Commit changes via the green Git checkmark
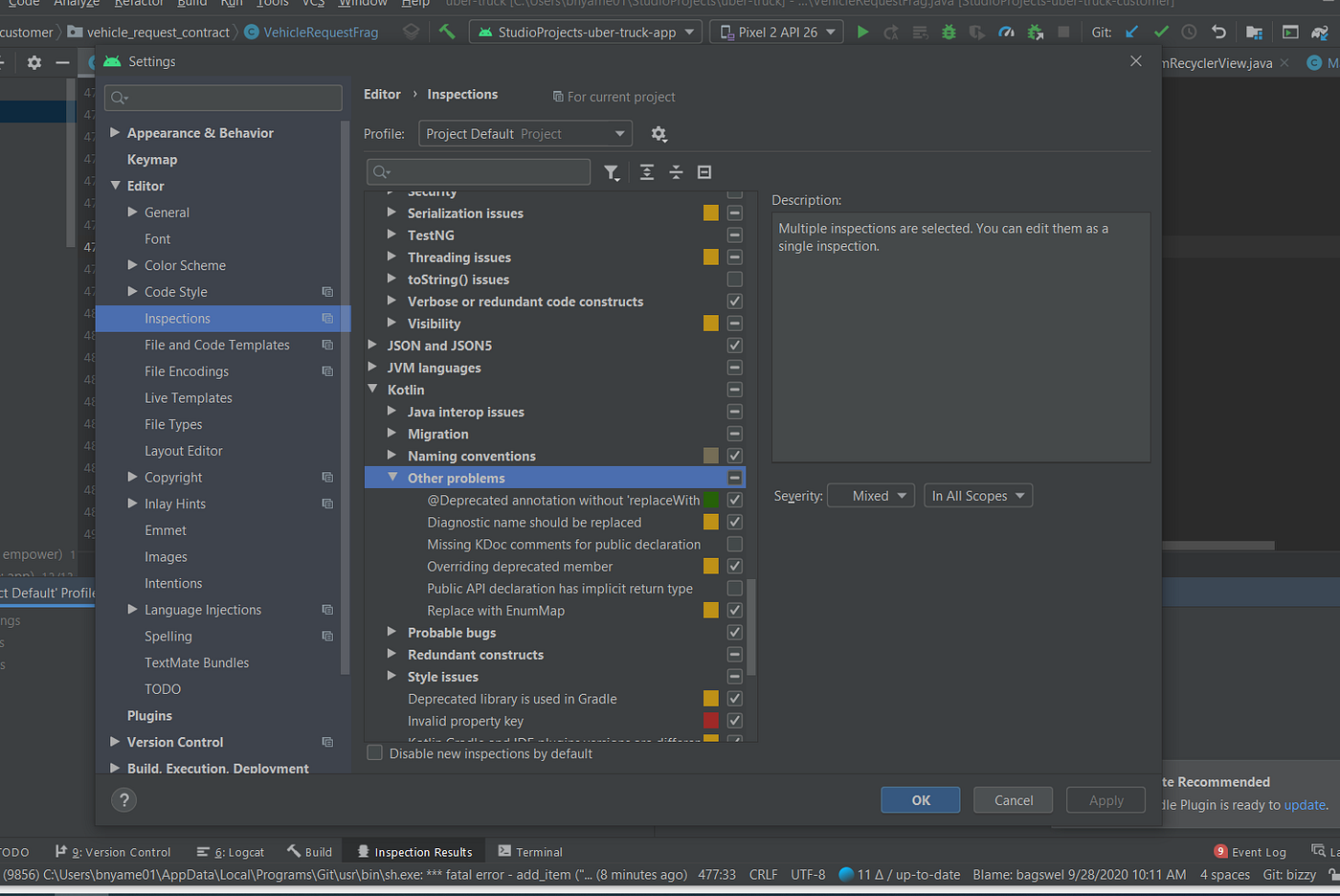1340x896 pixels. pos(1161,32)
